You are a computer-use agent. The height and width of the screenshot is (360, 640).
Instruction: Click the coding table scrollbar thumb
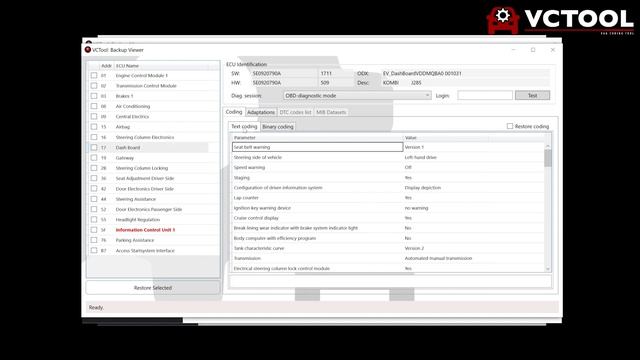[548, 158]
